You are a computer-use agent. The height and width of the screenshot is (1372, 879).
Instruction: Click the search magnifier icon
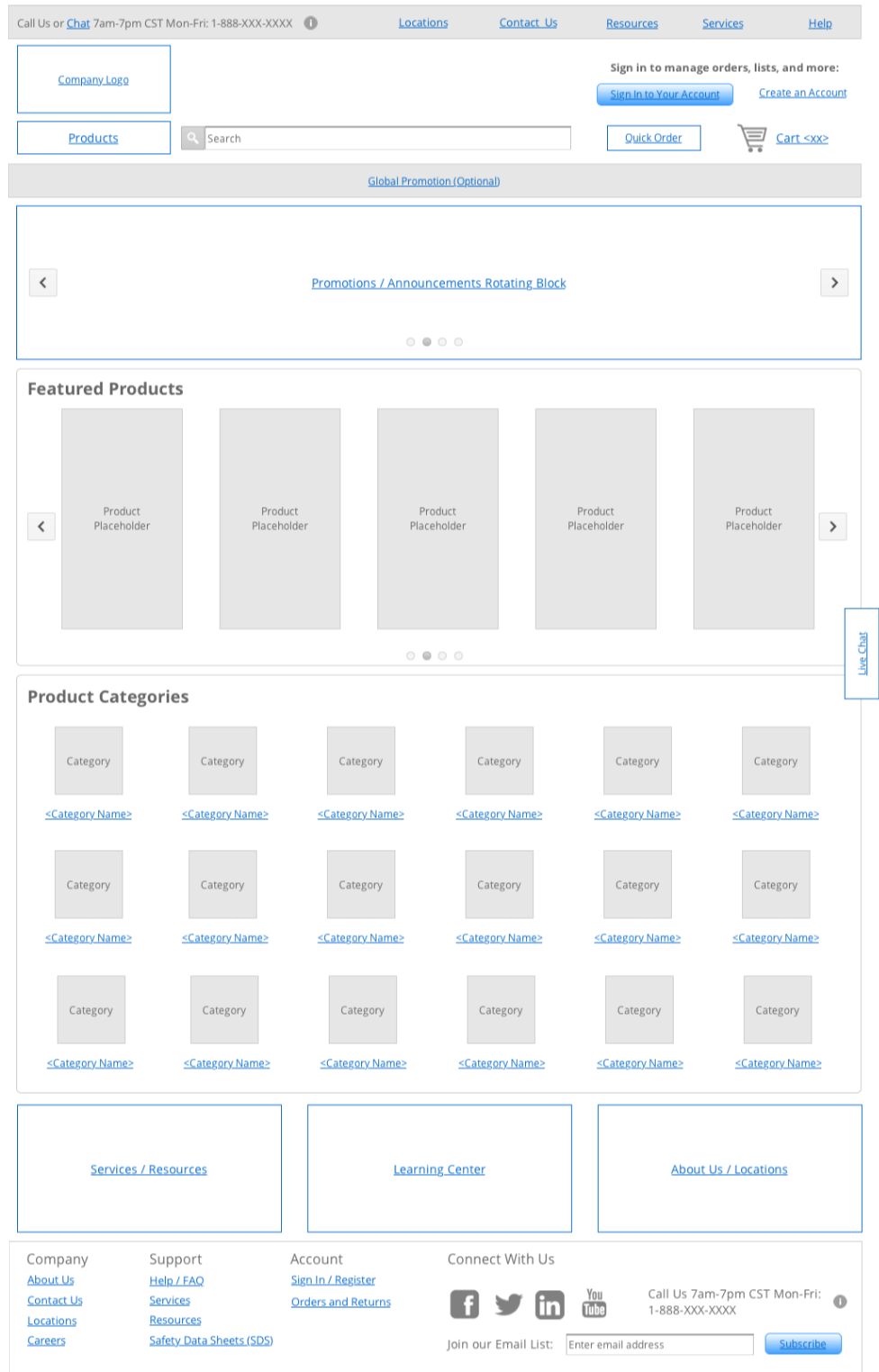[193, 138]
